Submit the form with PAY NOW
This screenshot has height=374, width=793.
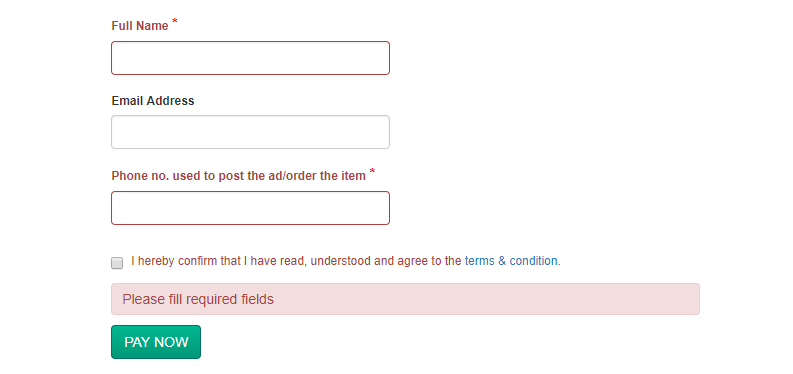[x=156, y=342]
